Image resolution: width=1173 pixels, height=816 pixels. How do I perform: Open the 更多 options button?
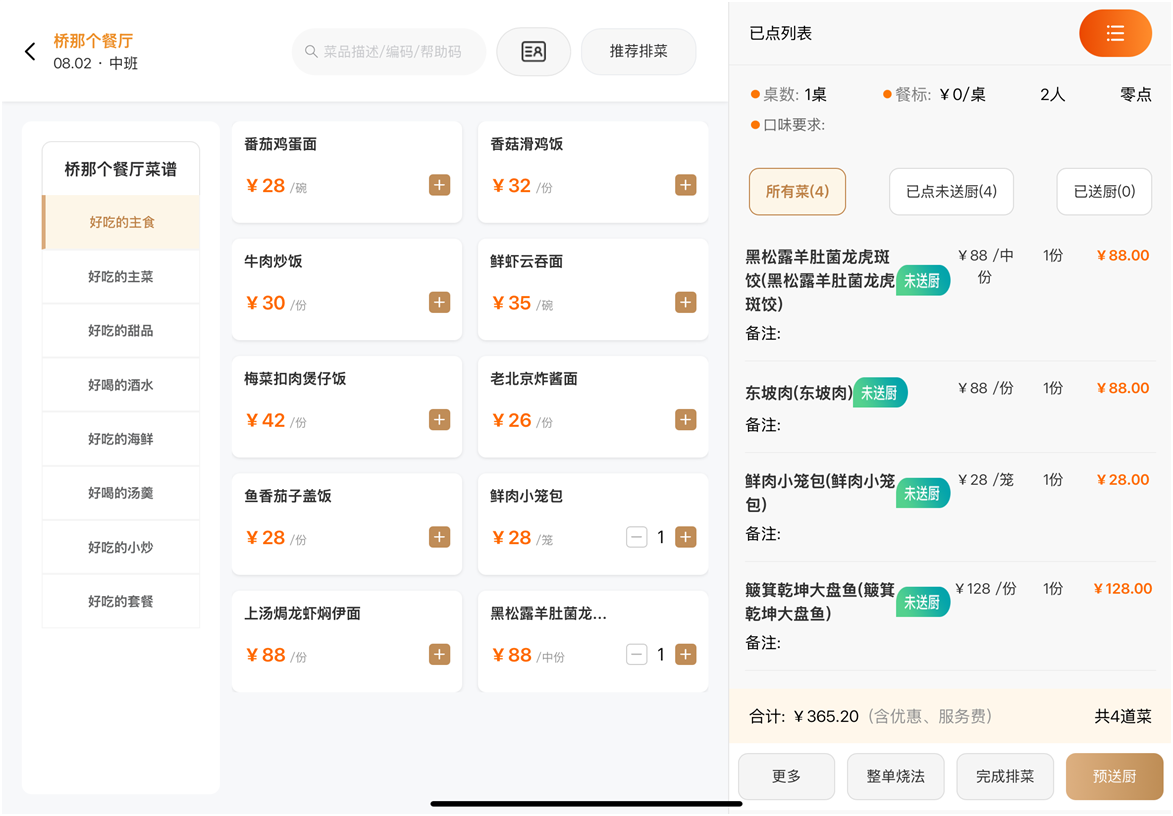[786, 777]
